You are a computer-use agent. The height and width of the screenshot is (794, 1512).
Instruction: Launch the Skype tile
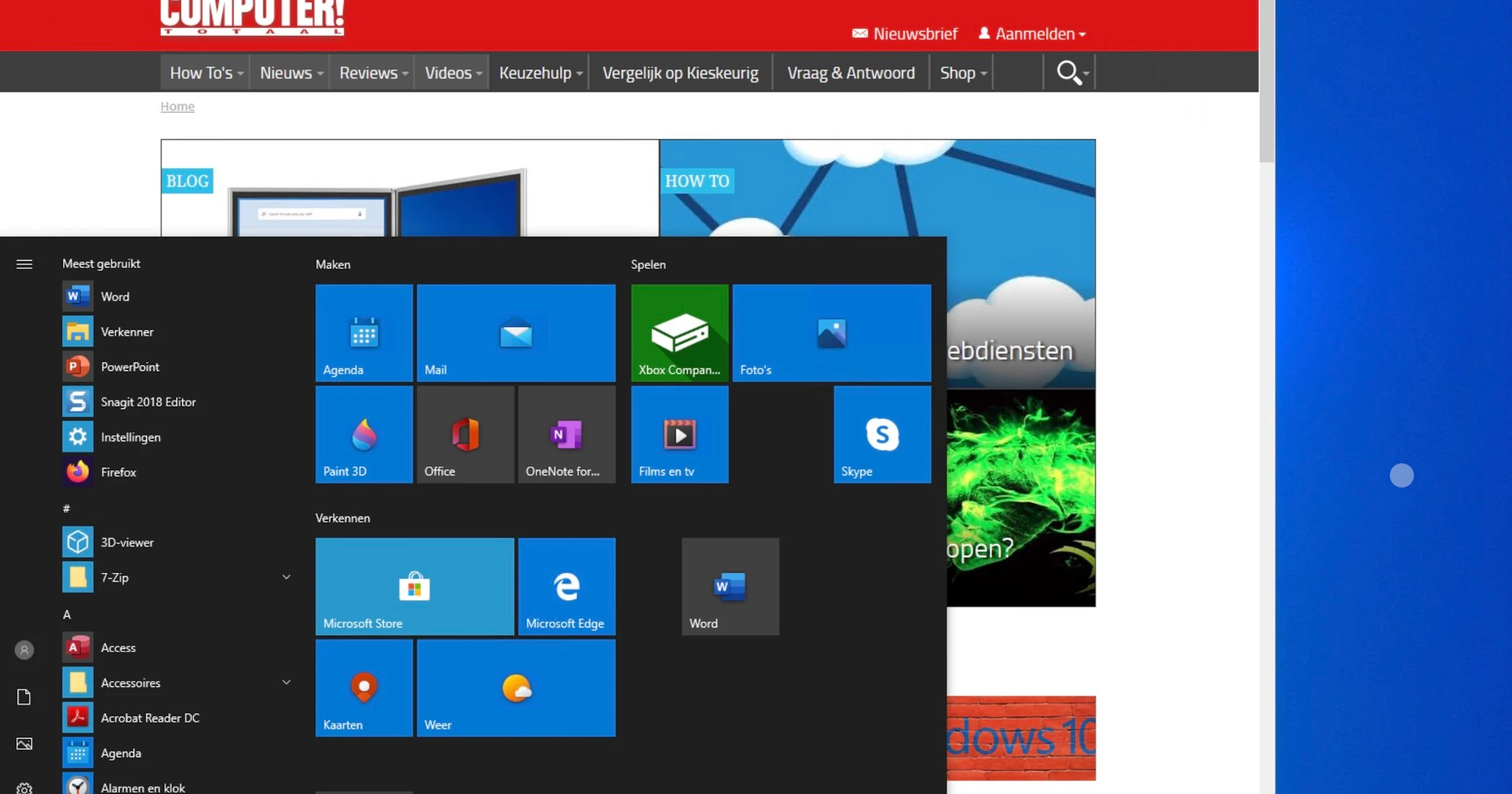tap(882, 434)
